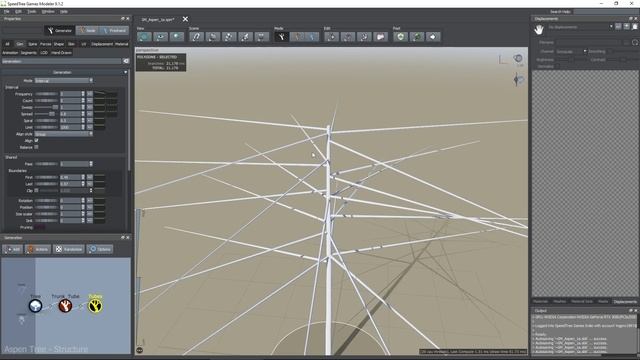Click the round icon at viewport bottom-left
This screenshot has width=640, height=360.
point(140,350)
